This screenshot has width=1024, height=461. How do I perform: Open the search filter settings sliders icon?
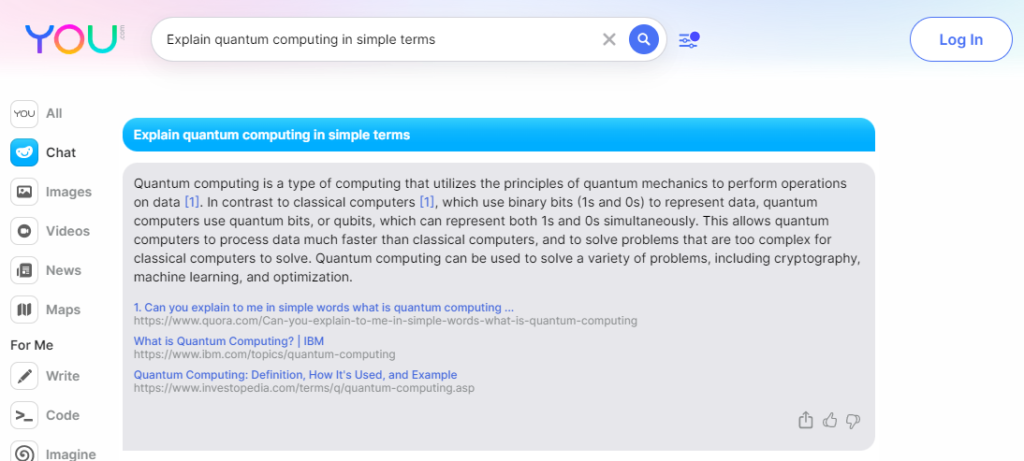tap(689, 40)
